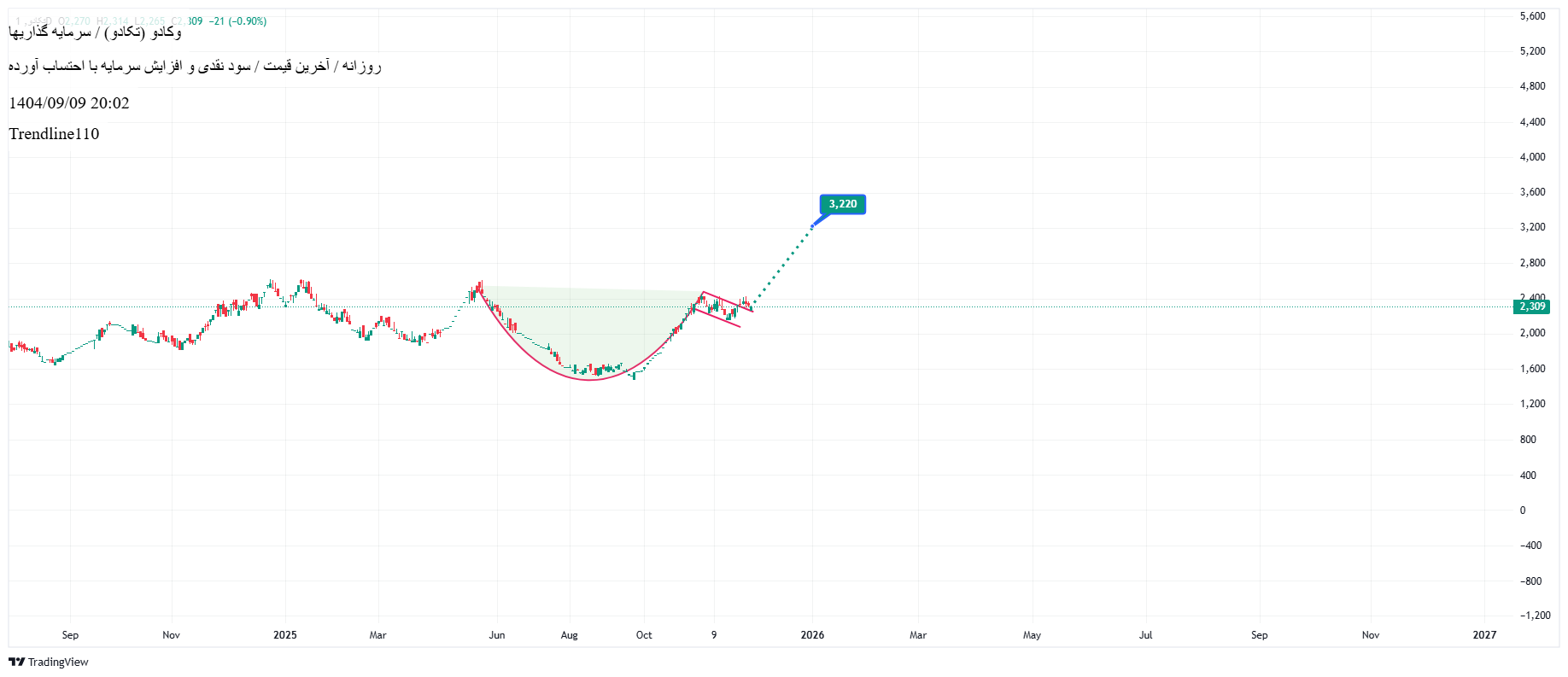The width and height of the screenshot is (1568, 677).
Task: Click the 1404/09/09 20:02 date annotation
Action: 69,103
